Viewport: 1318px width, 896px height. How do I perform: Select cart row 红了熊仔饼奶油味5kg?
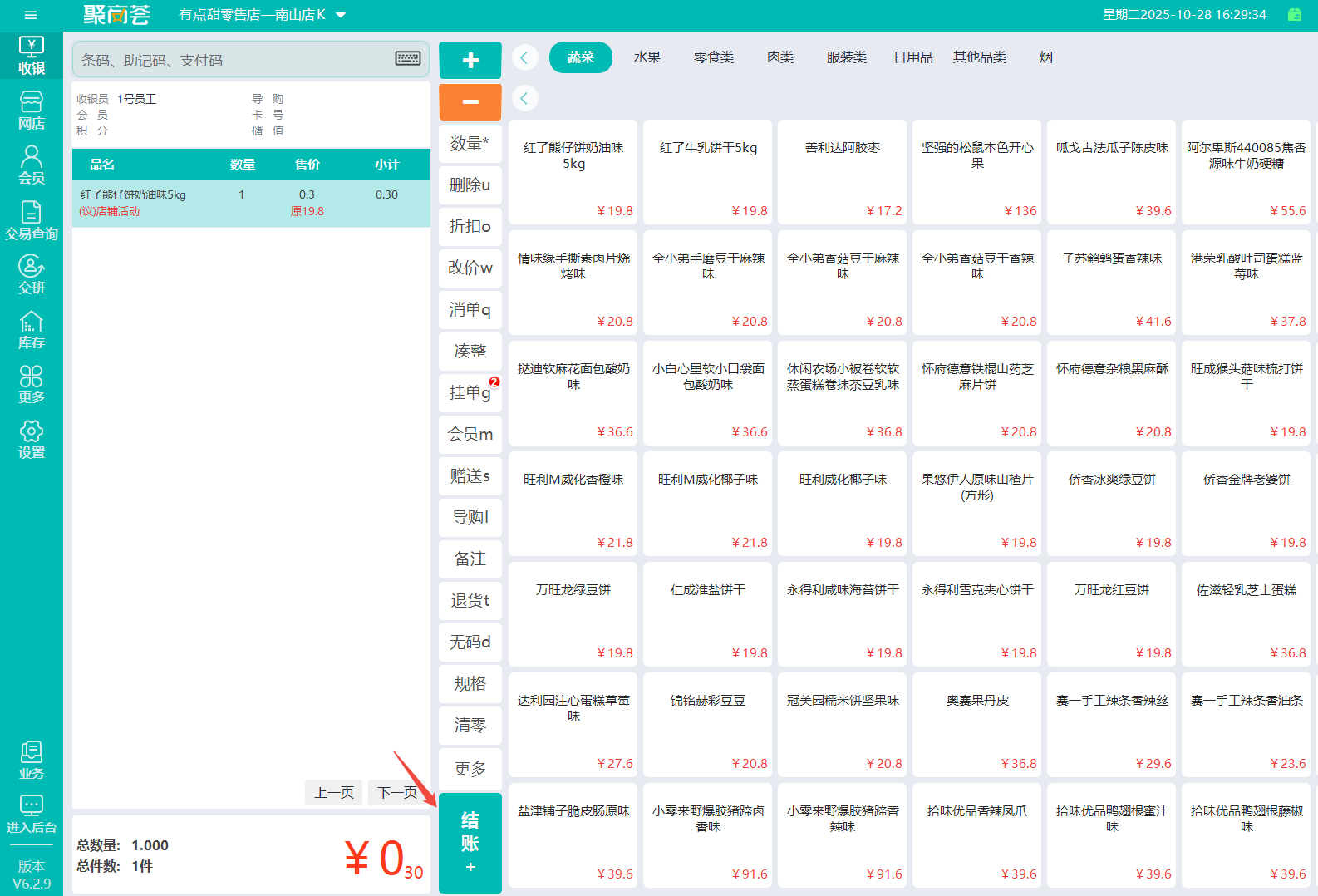tap(251, 203)
